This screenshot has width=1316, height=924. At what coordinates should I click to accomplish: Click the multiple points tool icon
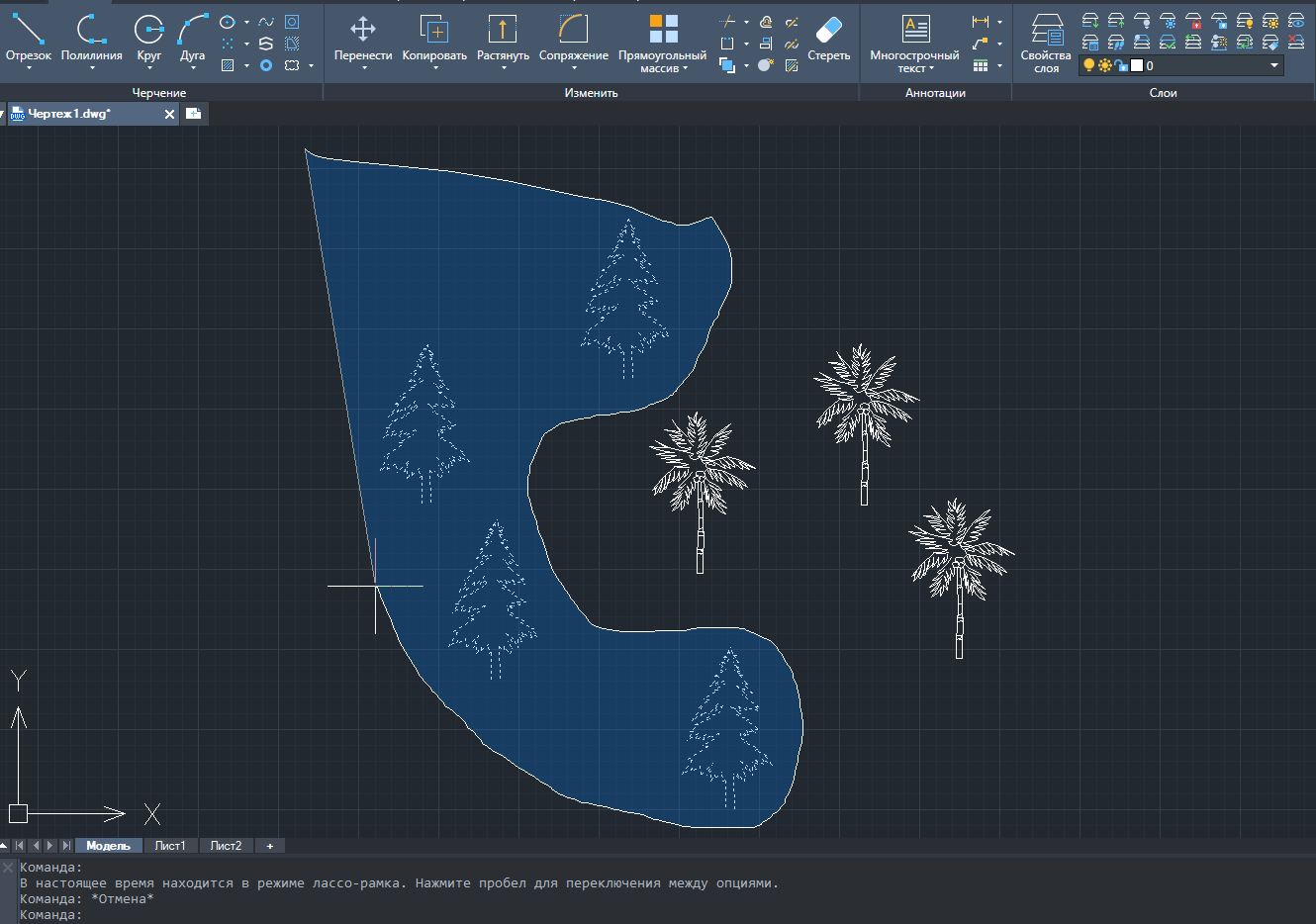click(228, 44)
